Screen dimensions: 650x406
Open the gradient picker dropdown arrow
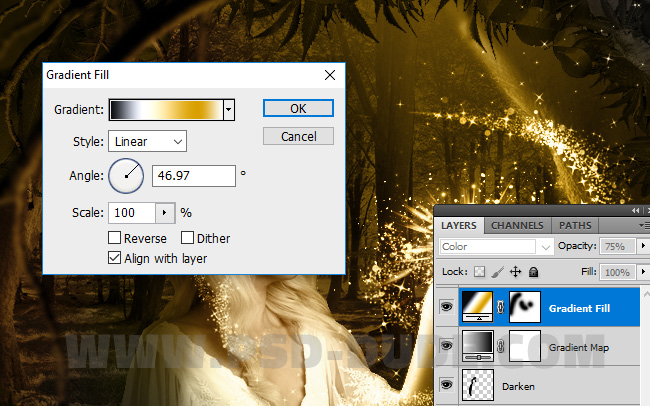pyautogui.click(x=229, y=109)
